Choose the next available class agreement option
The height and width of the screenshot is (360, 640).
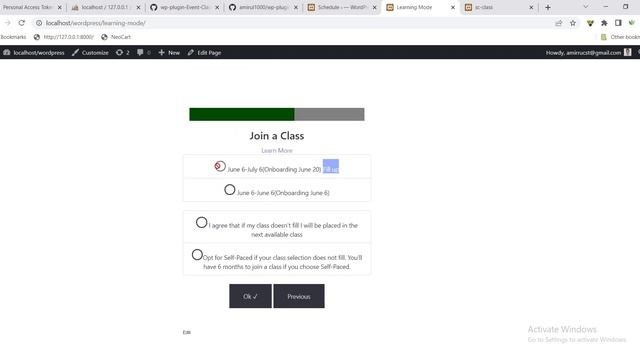pos(202,222)
